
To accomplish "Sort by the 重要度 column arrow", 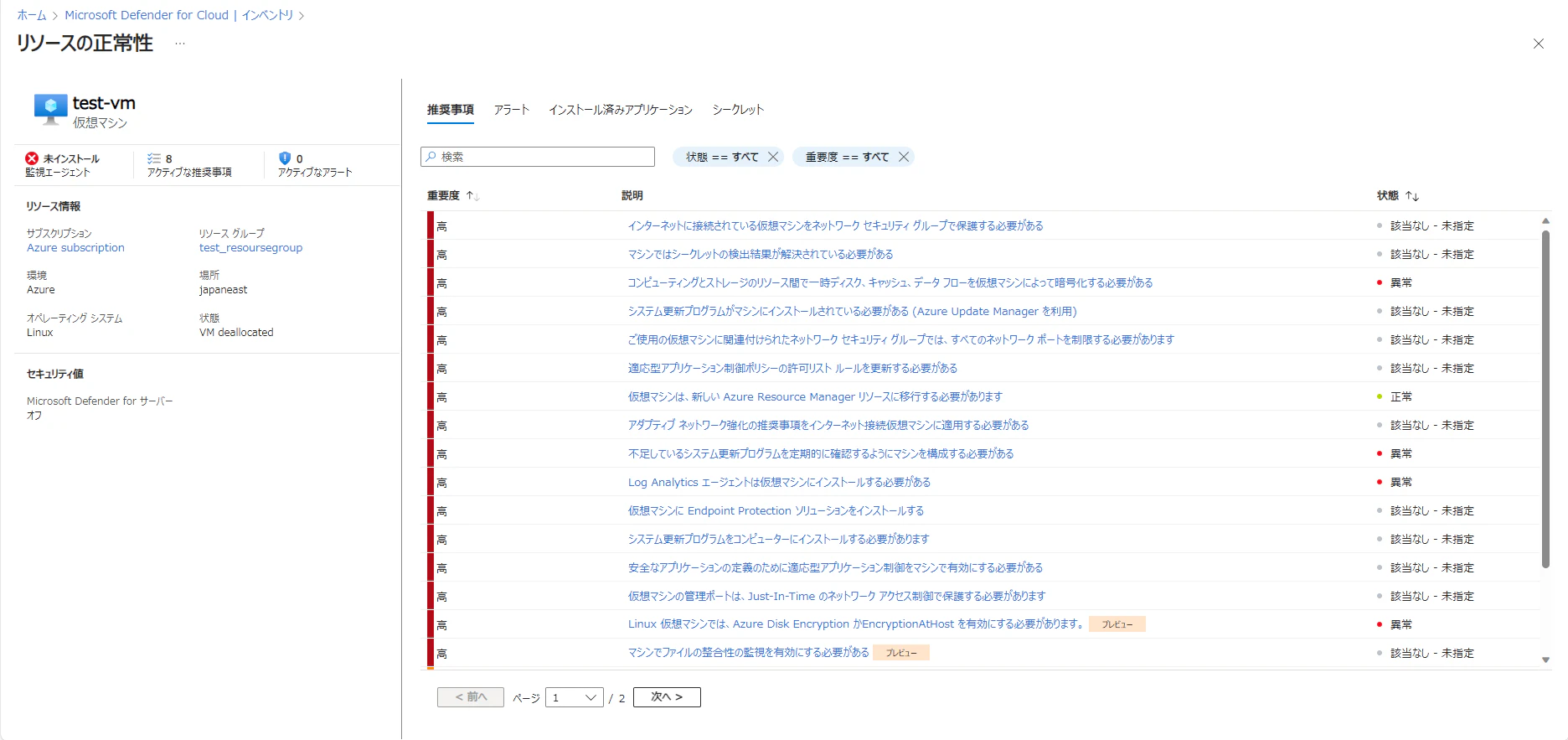I will (472, 195).
